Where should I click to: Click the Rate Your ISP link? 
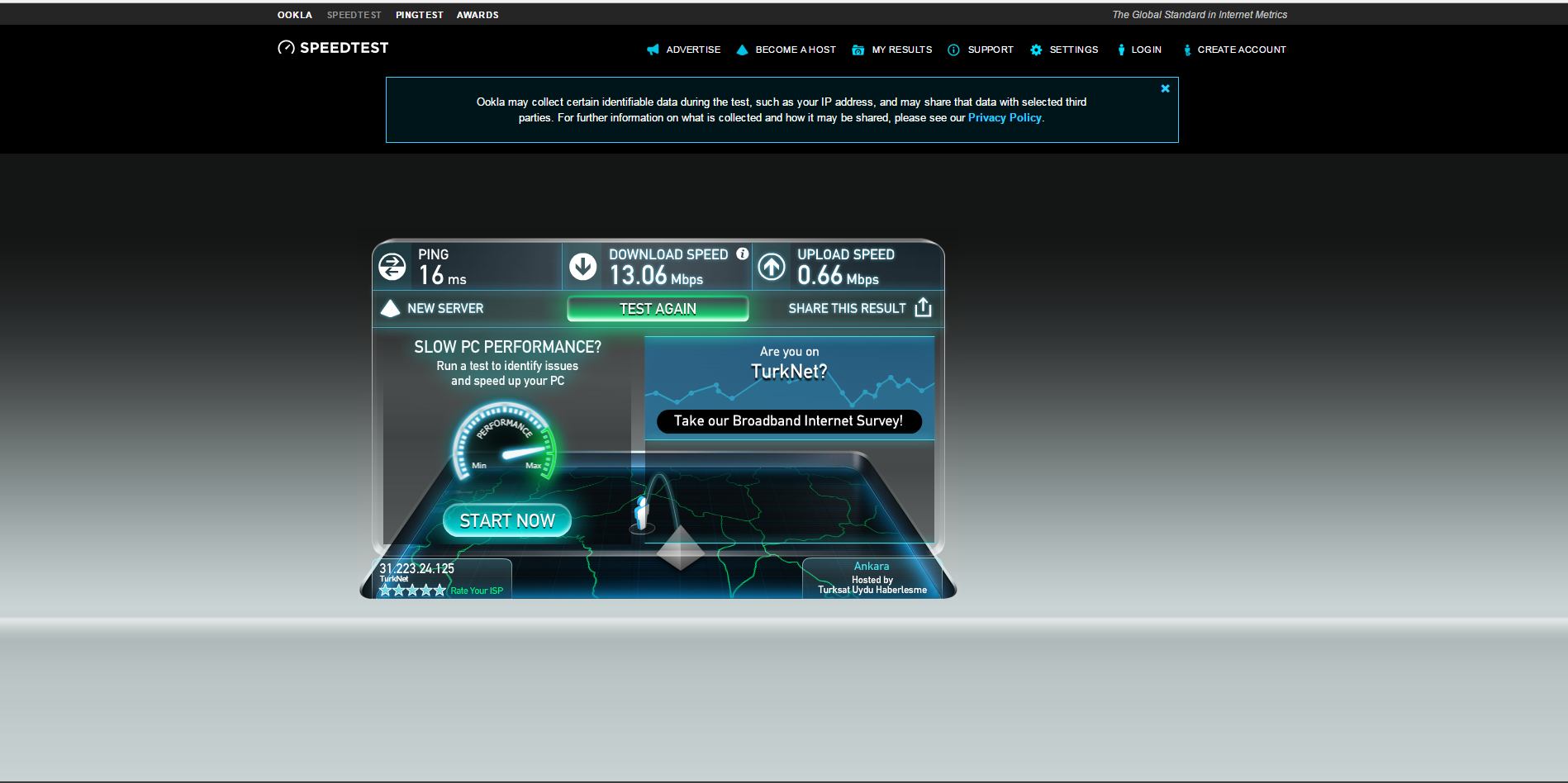click(477, 591)
